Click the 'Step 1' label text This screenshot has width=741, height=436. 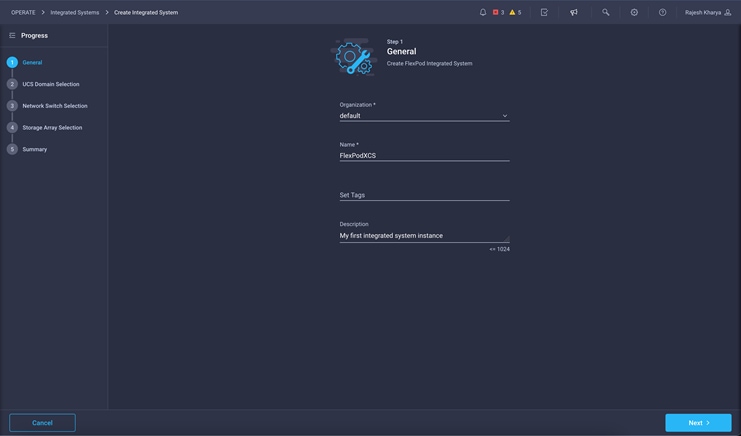click(395, 42)
